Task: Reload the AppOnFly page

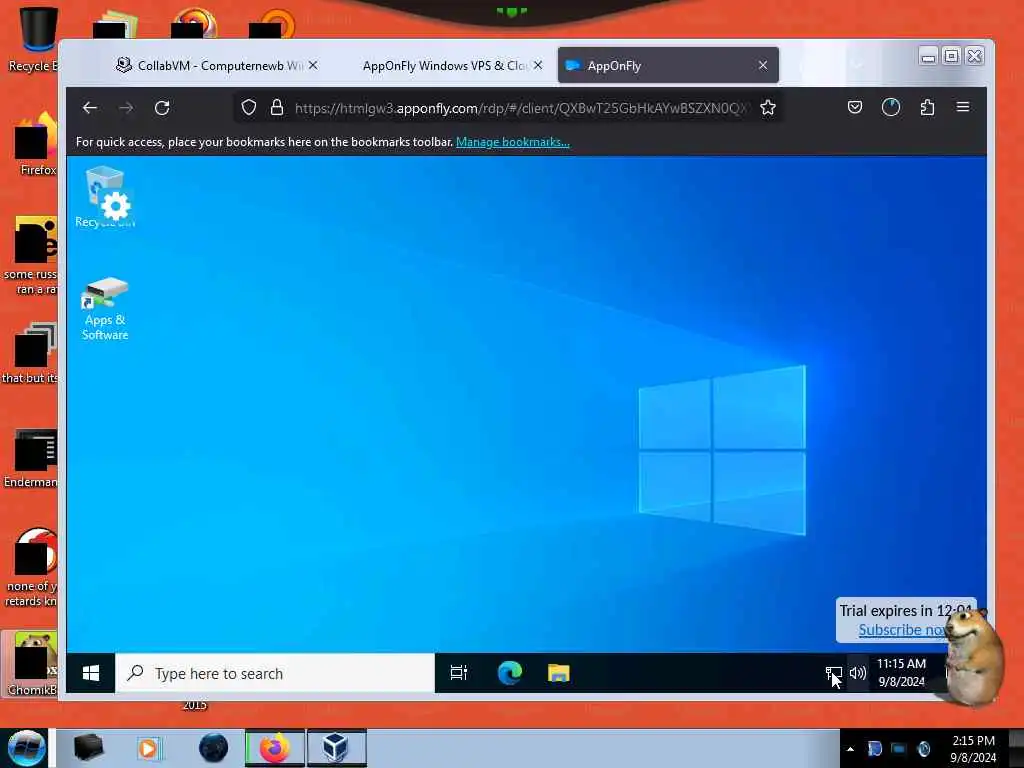Action: point(162,108)
